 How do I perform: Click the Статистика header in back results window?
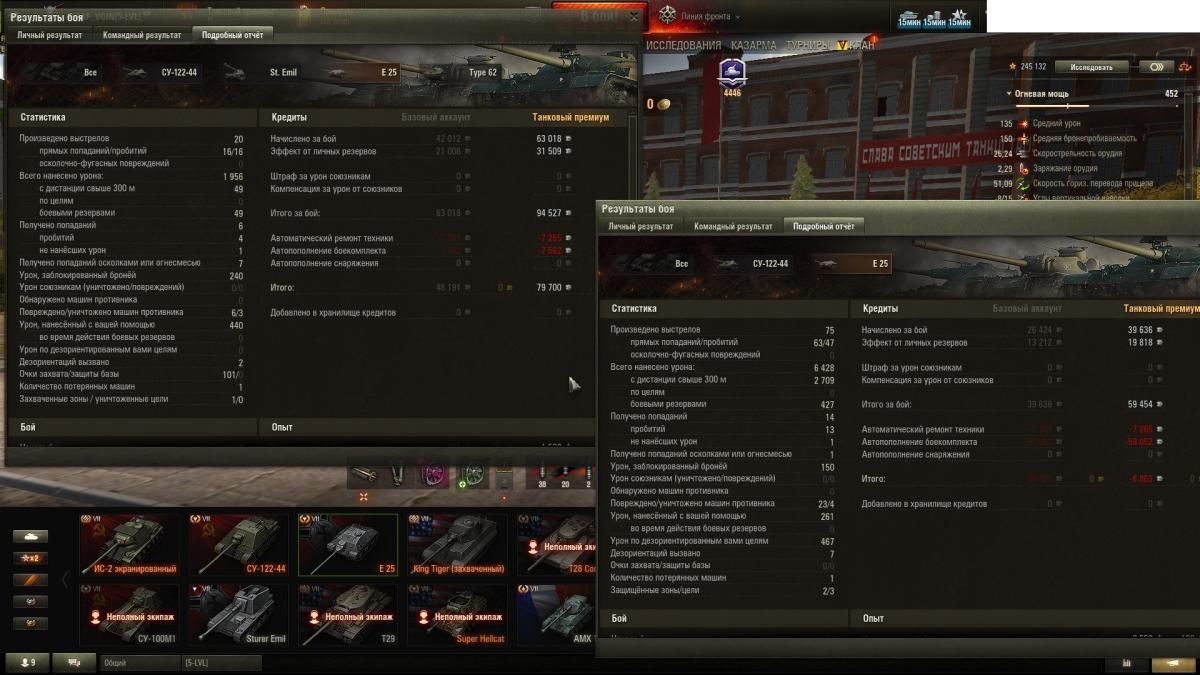42,117
